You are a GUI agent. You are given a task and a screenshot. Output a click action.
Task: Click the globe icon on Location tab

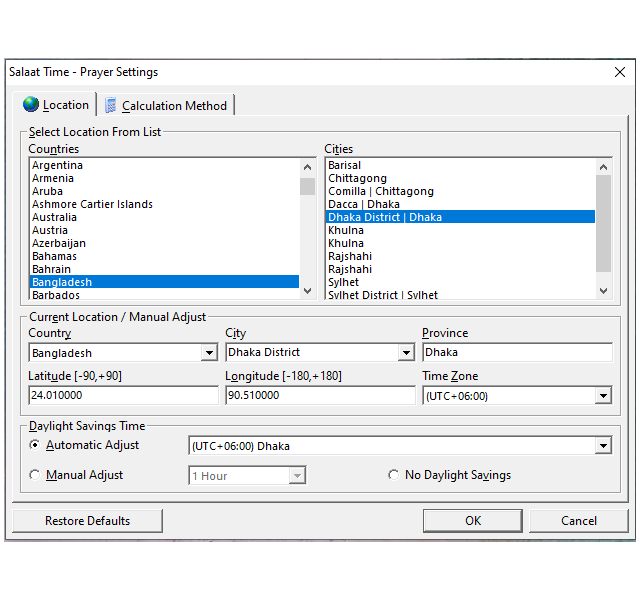(31, 104)
